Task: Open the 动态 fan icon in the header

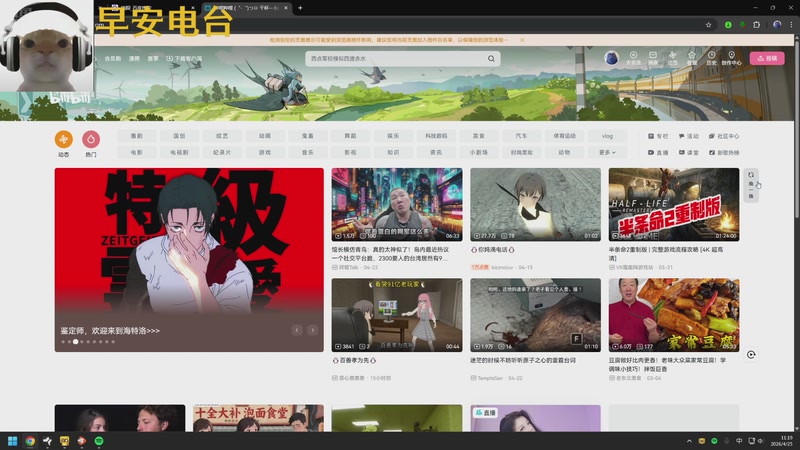Action: click(x=672, y=58)
